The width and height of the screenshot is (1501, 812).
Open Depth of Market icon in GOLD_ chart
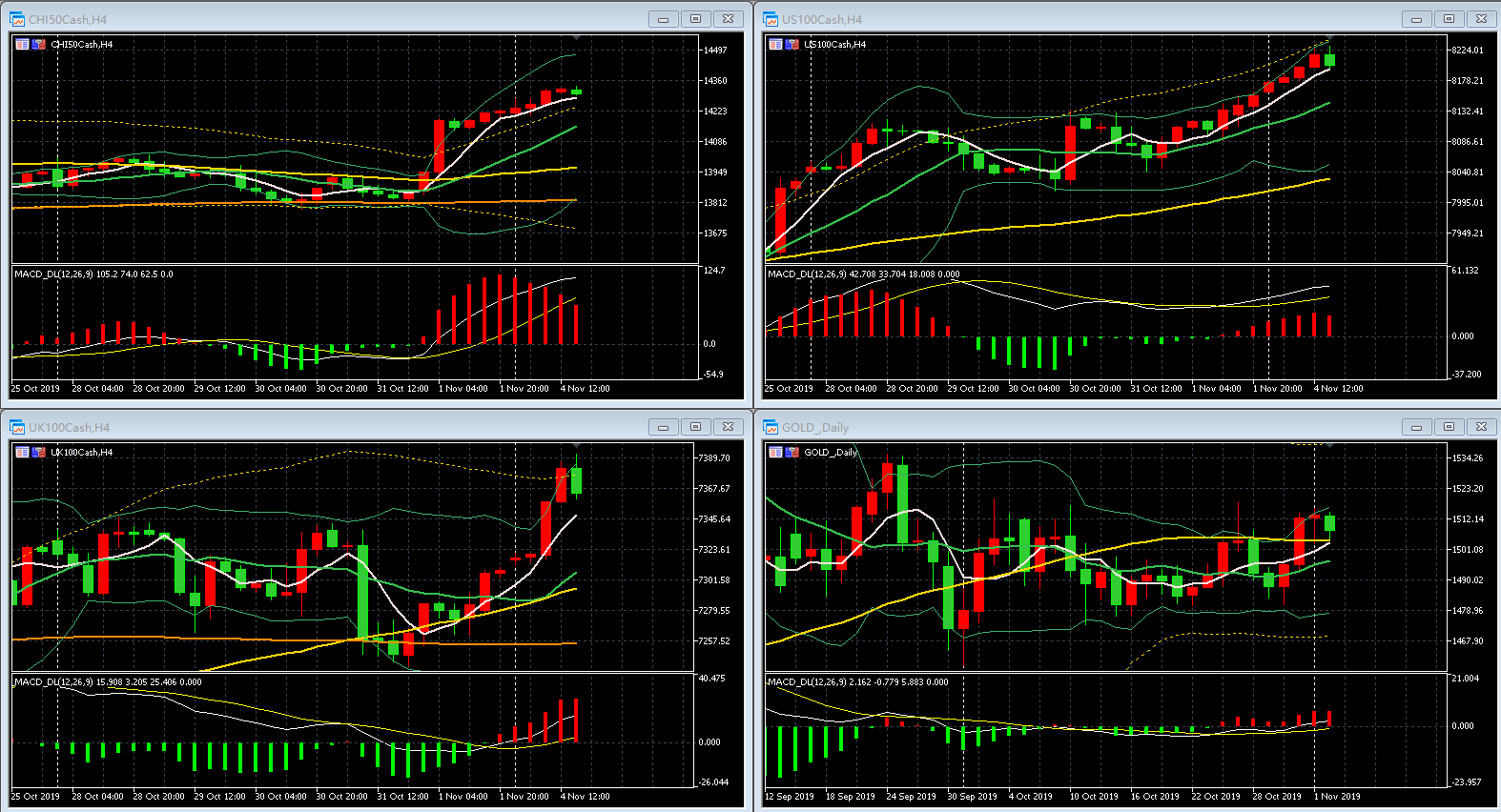point(775,452)
